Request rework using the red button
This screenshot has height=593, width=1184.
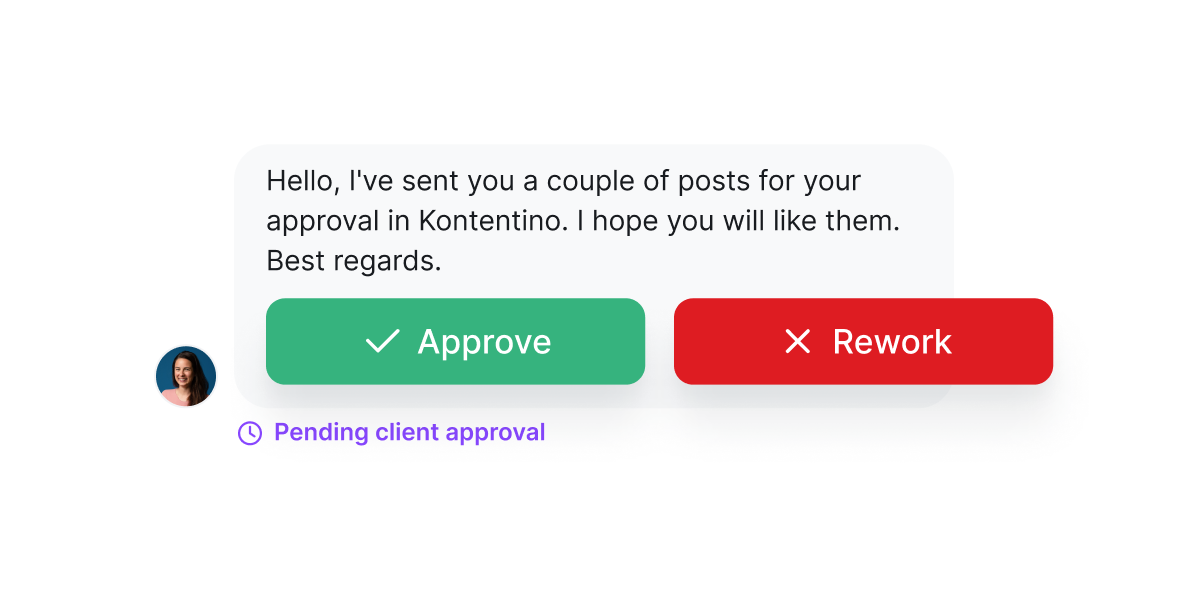coord(863,341)
